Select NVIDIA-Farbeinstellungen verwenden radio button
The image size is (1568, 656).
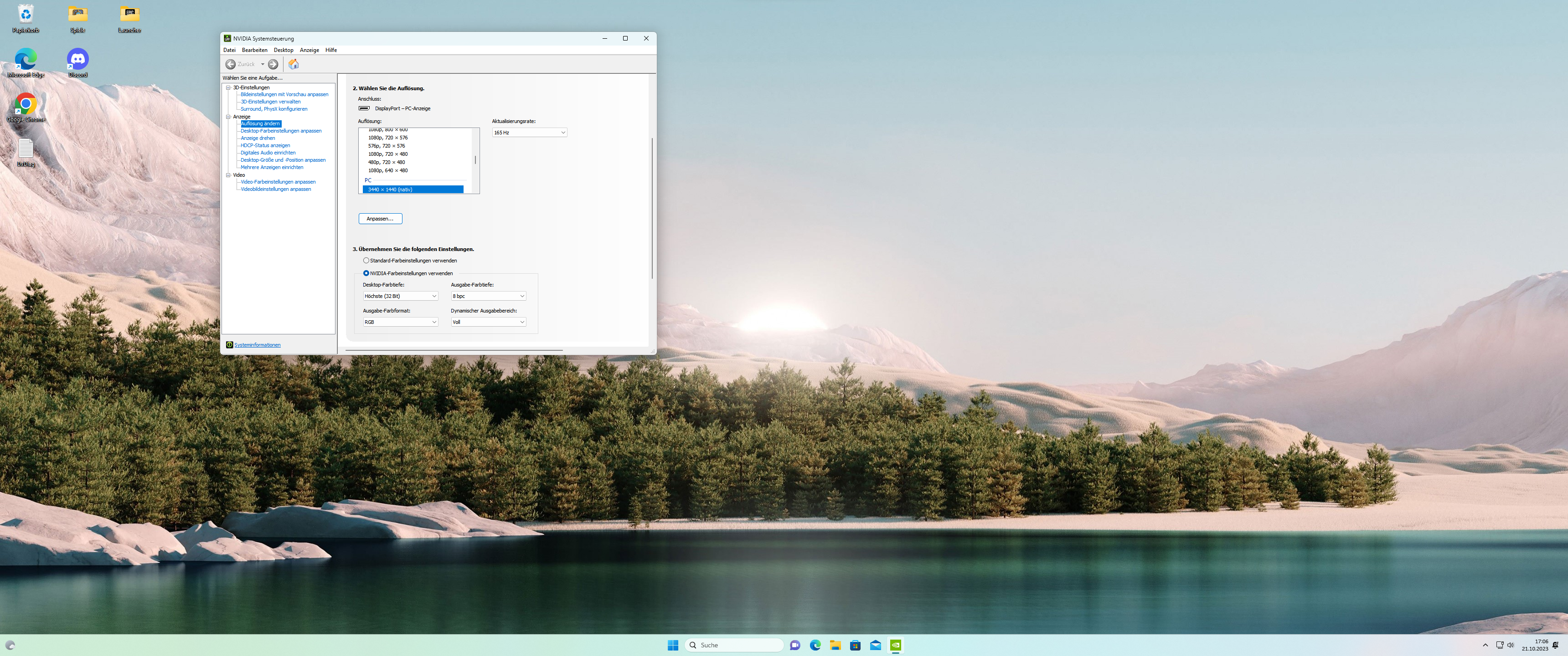[x=366, y=273]
